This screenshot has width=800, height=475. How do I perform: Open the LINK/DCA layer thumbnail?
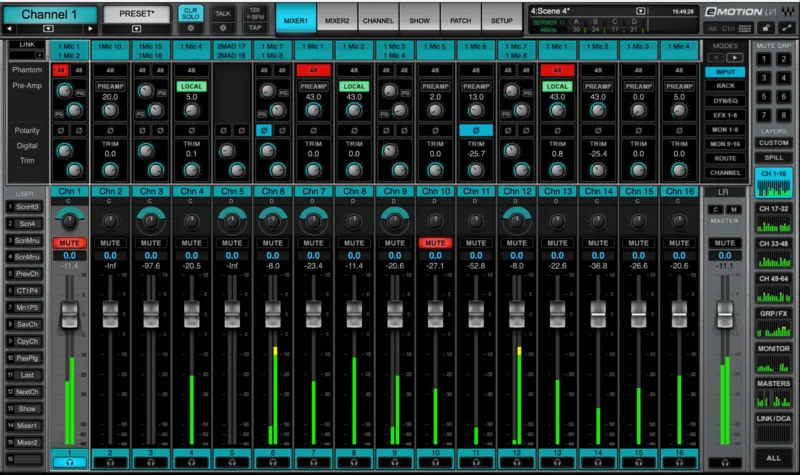click(x=773, y=429)
